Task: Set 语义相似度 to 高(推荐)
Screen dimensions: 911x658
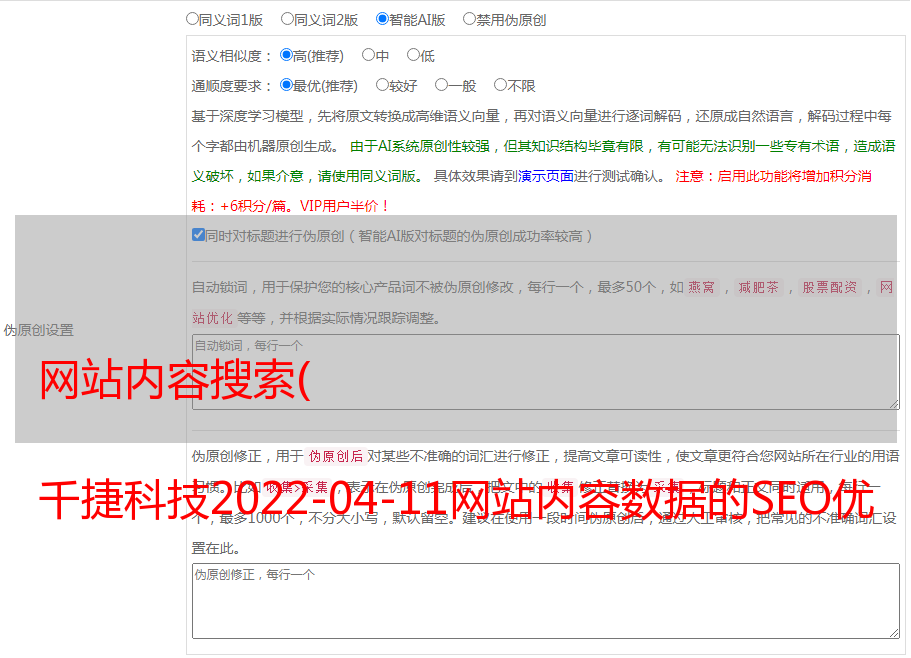Action: click(x=286, y=55)
